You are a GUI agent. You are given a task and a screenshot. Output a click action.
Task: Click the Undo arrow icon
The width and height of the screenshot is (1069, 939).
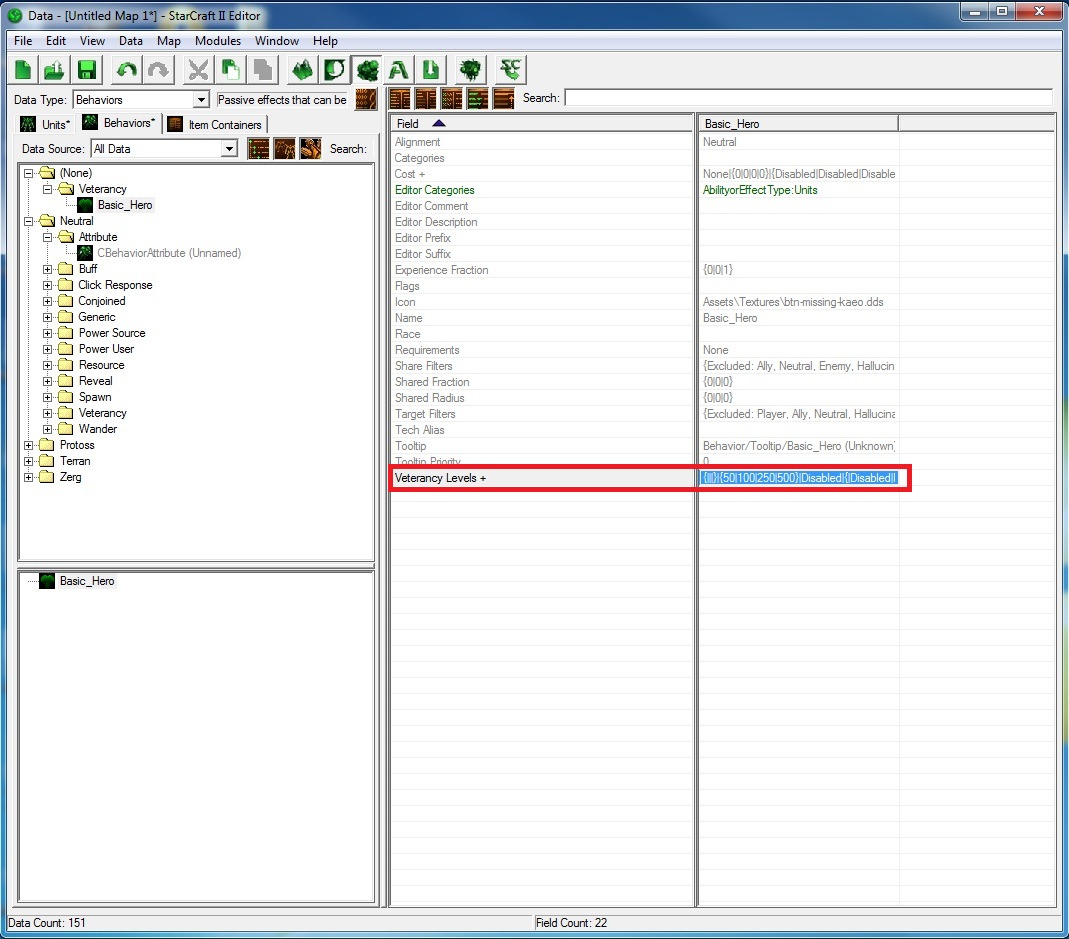point(127,70)
